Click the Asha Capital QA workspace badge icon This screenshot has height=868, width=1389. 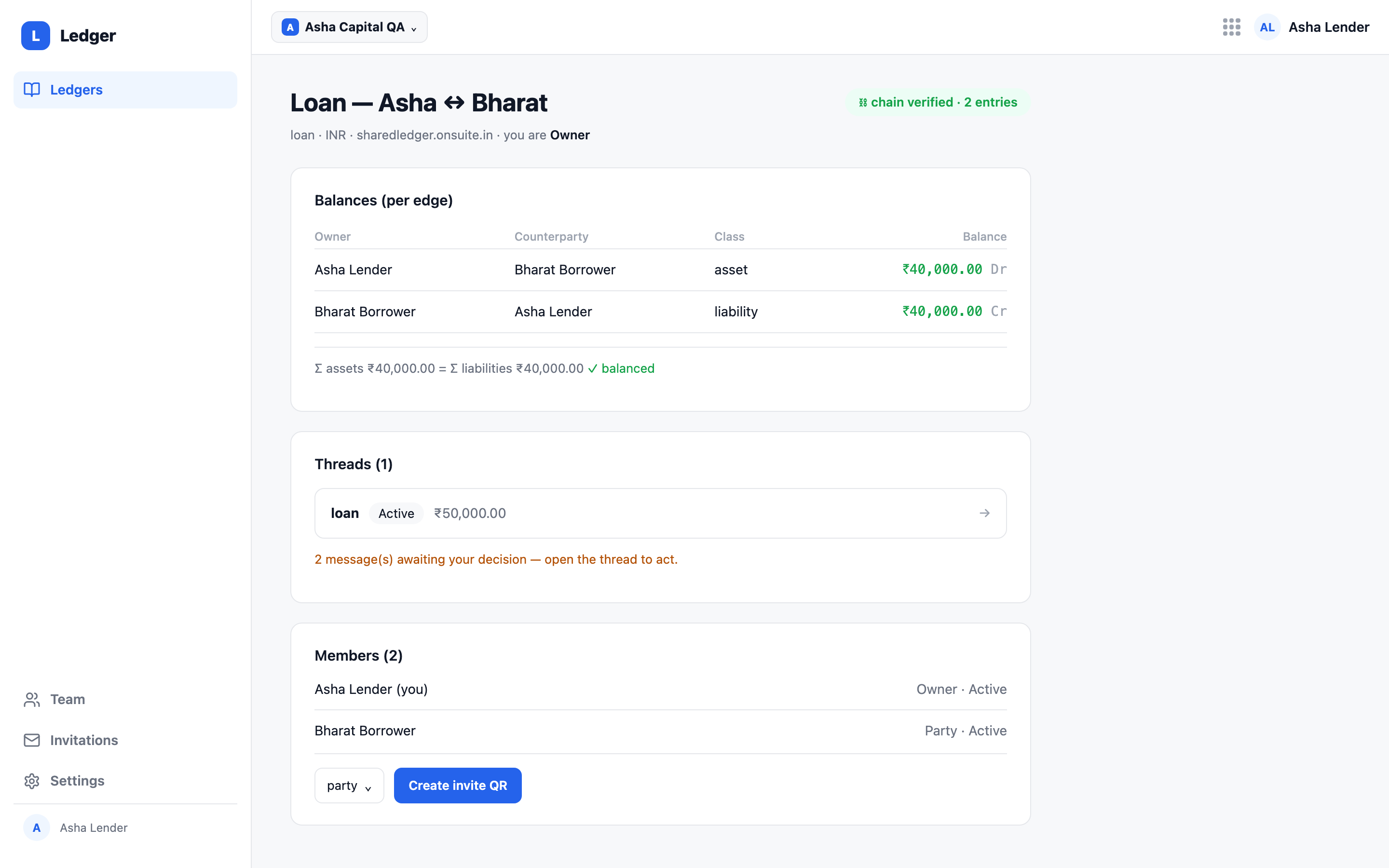[x=290, y=27]
